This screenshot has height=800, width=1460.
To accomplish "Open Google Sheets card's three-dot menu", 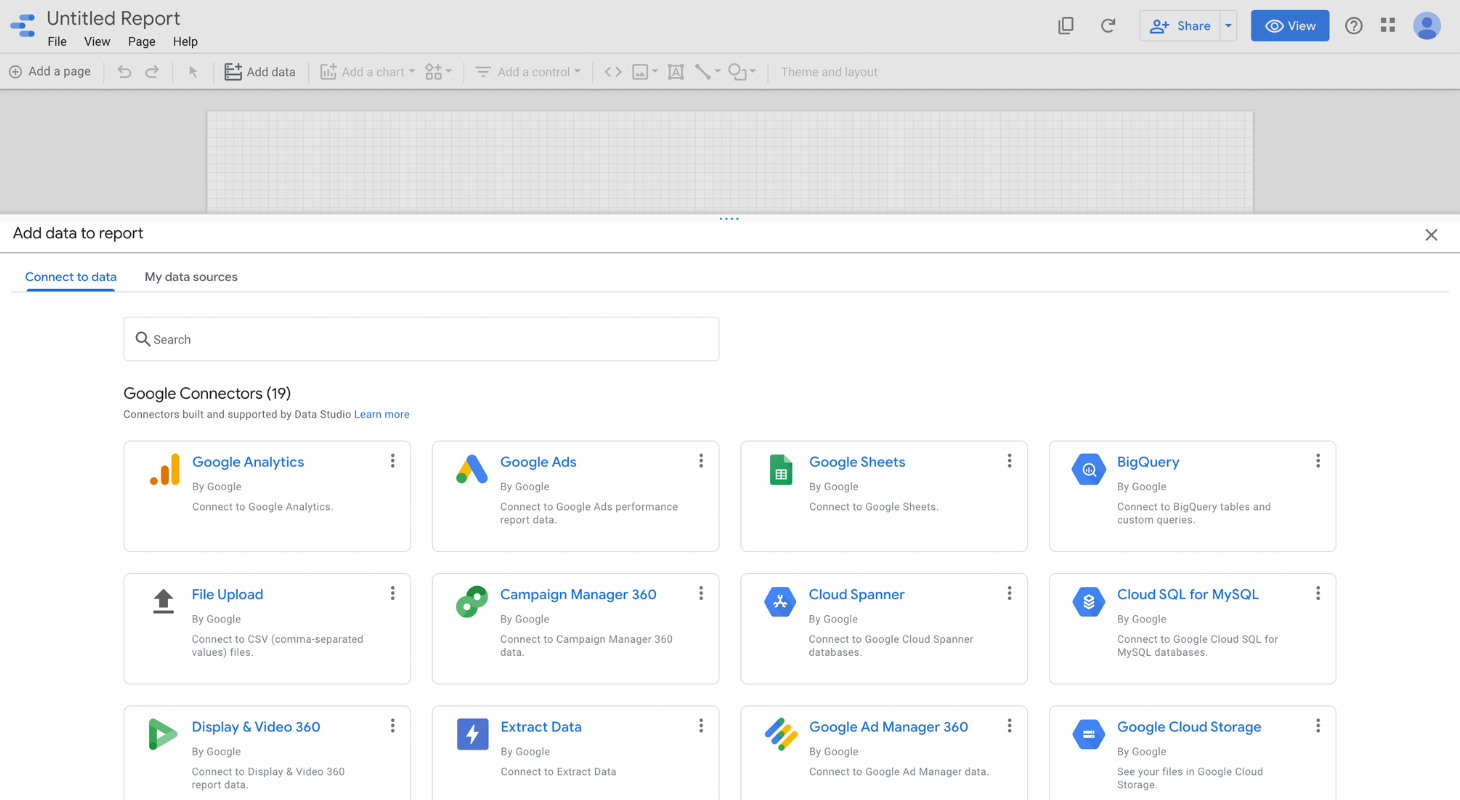I will coord(1009,461).
